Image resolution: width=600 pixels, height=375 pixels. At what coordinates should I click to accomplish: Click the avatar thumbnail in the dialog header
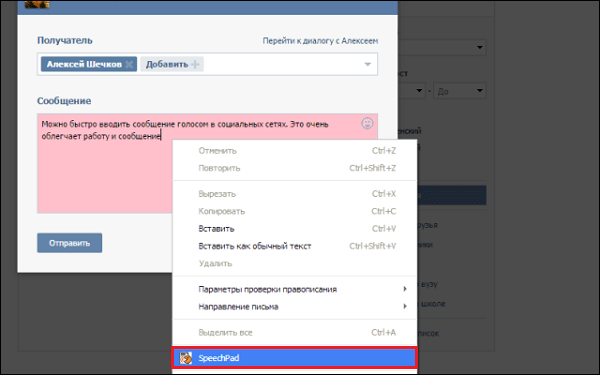pyautogui.click(x=37, y=4)
